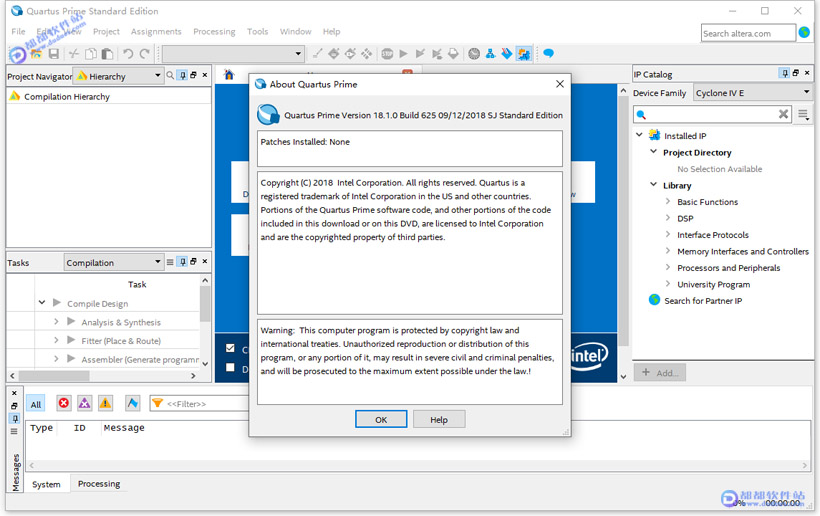
Task: Click the Save floppy disk icon
Action: pos(53,54)
